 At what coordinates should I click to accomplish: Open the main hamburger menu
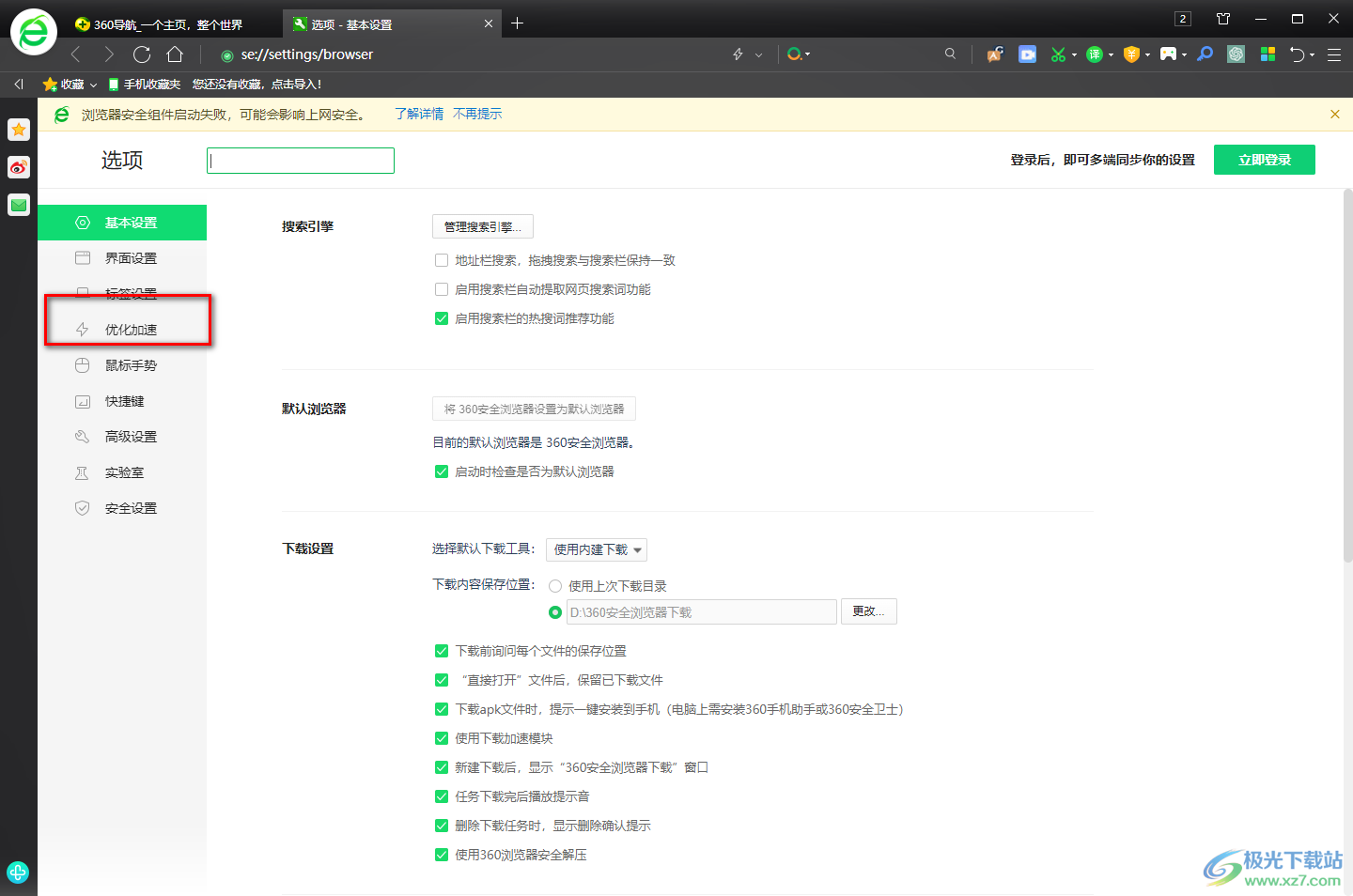[1333, 54]
